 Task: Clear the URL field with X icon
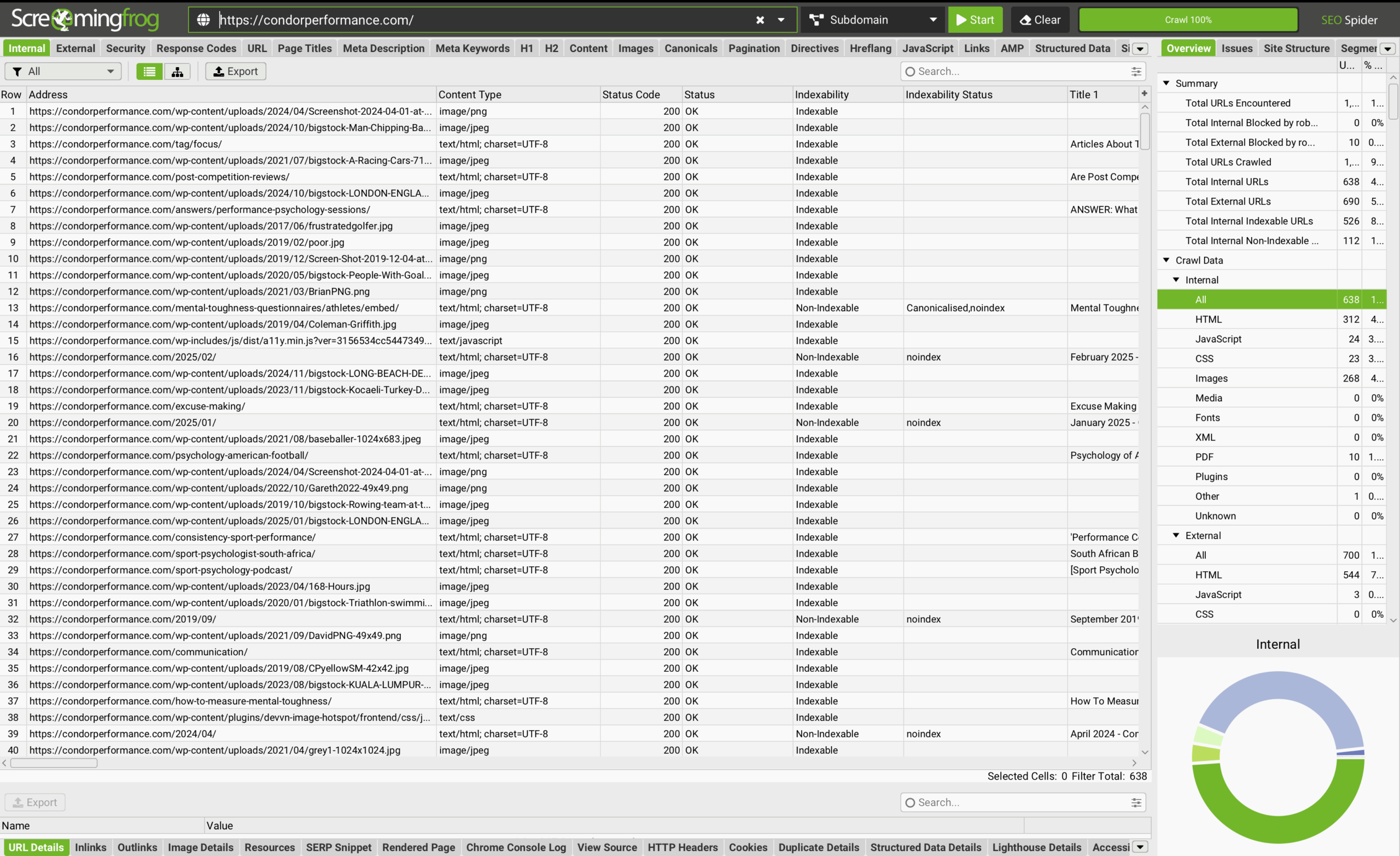(x=760, y=20)
